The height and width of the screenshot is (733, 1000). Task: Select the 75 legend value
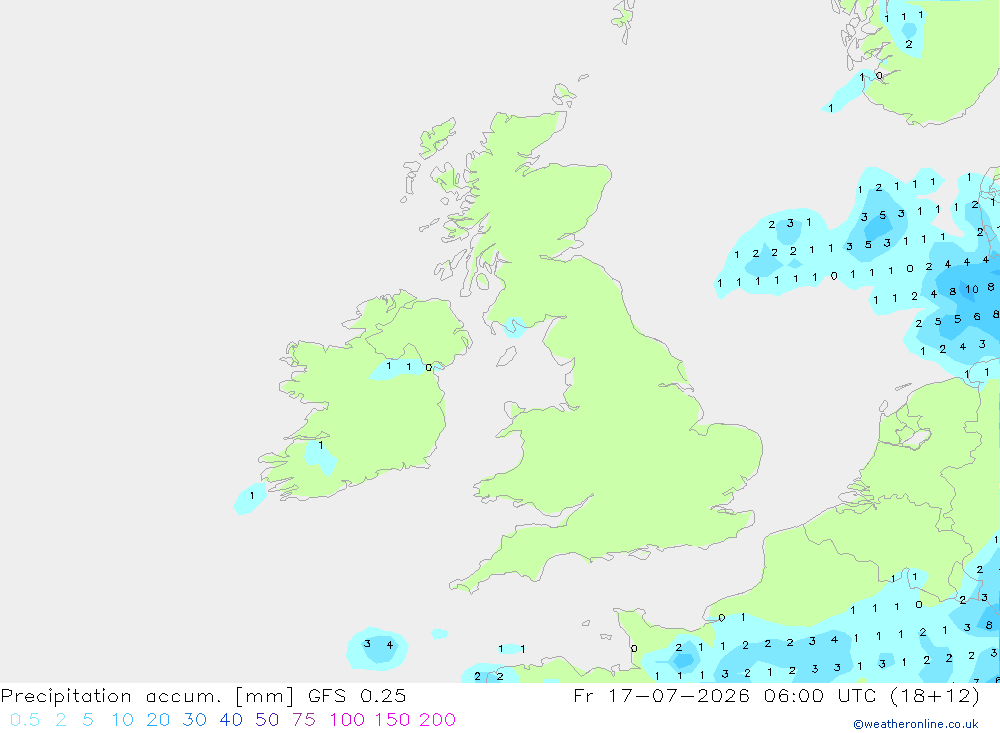[304, 720]
